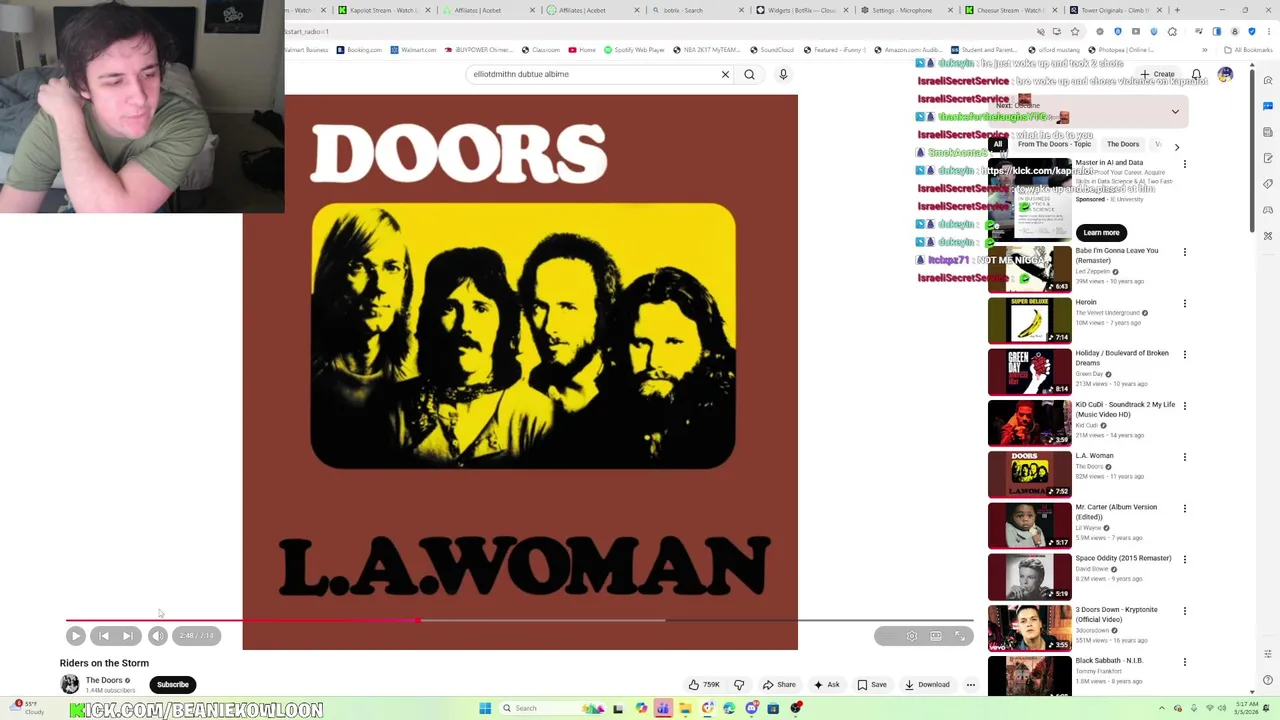Download the video

[927, 685]
